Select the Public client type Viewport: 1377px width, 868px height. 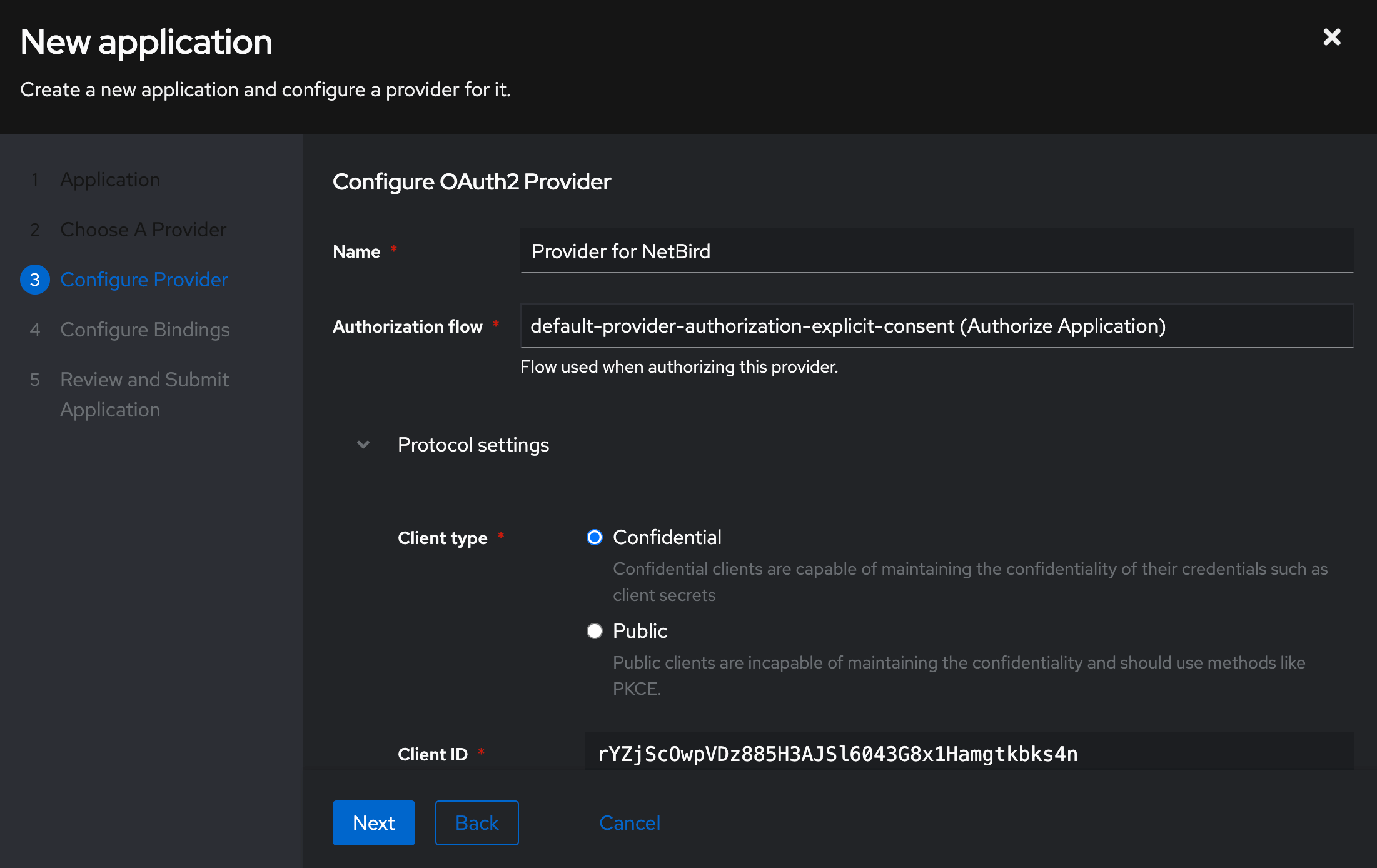594,631
